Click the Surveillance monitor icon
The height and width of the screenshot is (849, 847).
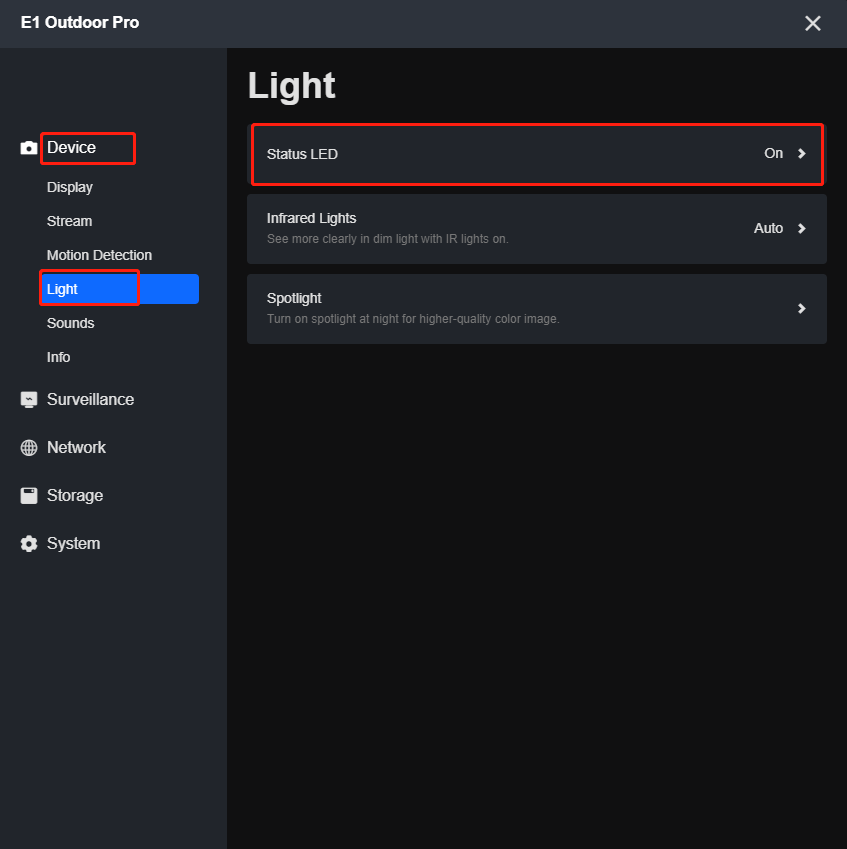point(28,399)
